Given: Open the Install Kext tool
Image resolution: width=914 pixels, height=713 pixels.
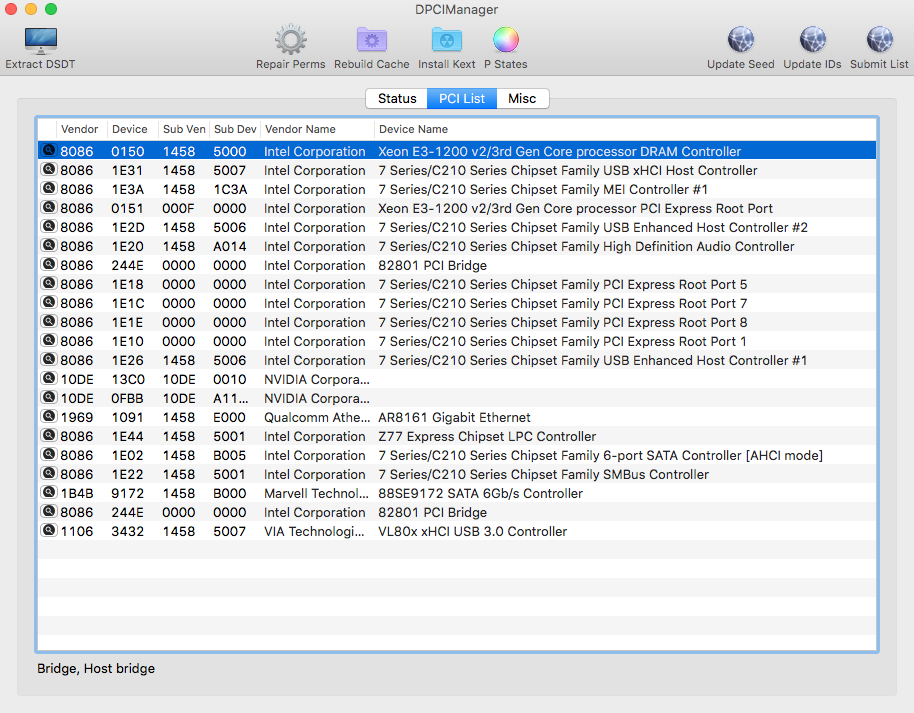Looking at the screenshot, I should point(446,41).
